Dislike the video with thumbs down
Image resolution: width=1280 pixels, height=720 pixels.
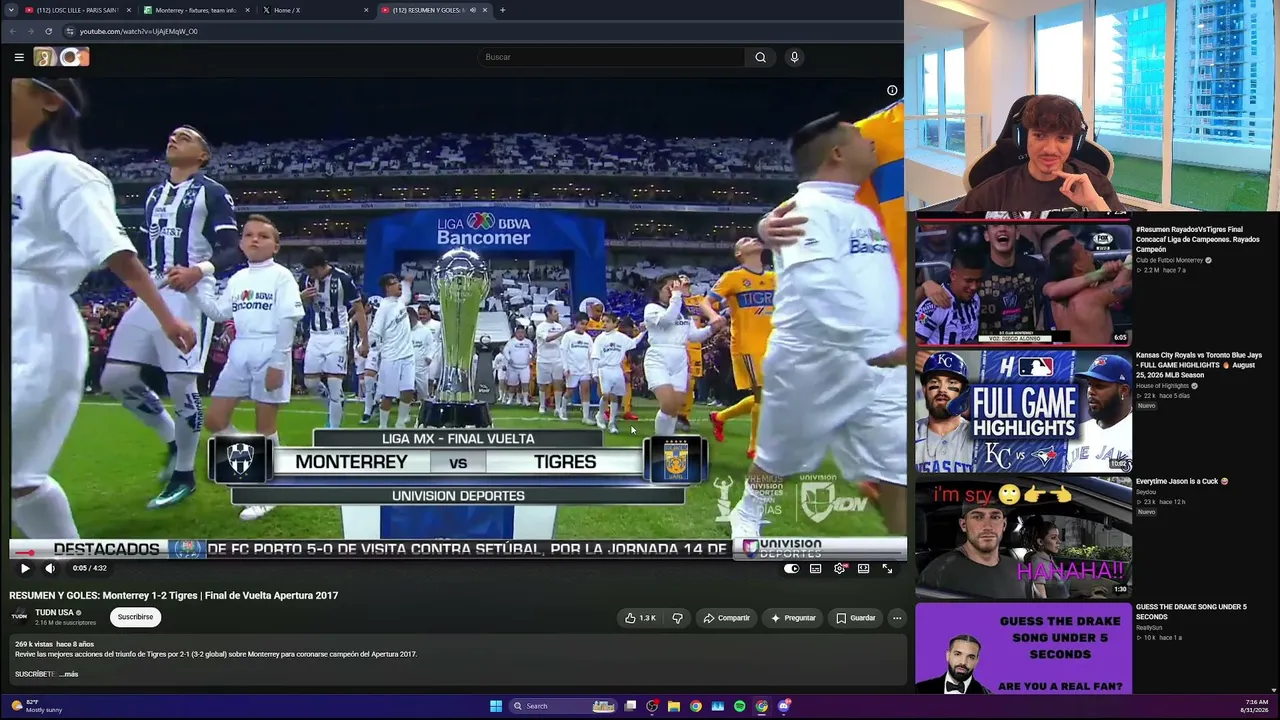point(677,618)
